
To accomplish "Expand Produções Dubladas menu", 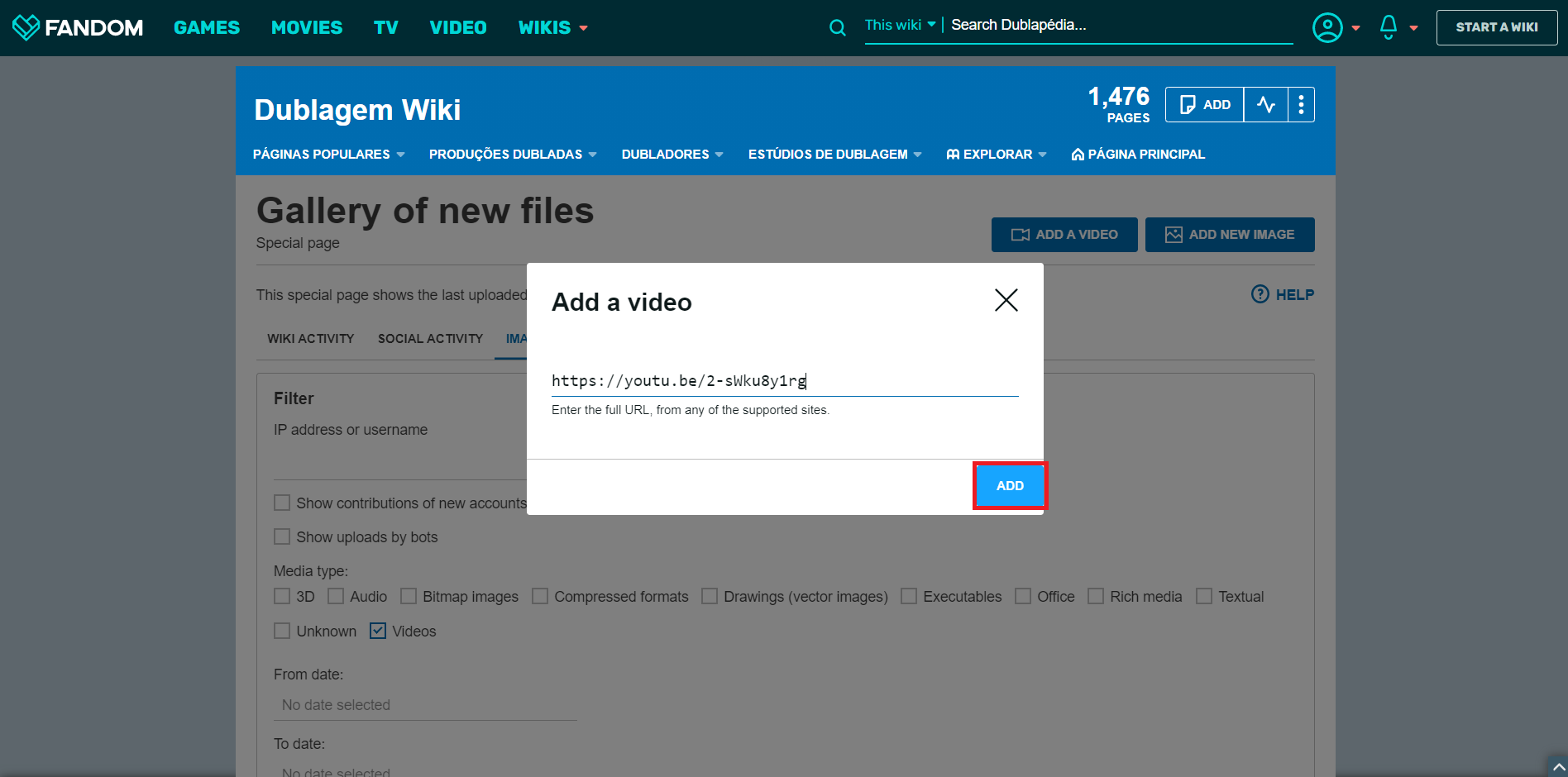I will (x=513, y=155).
